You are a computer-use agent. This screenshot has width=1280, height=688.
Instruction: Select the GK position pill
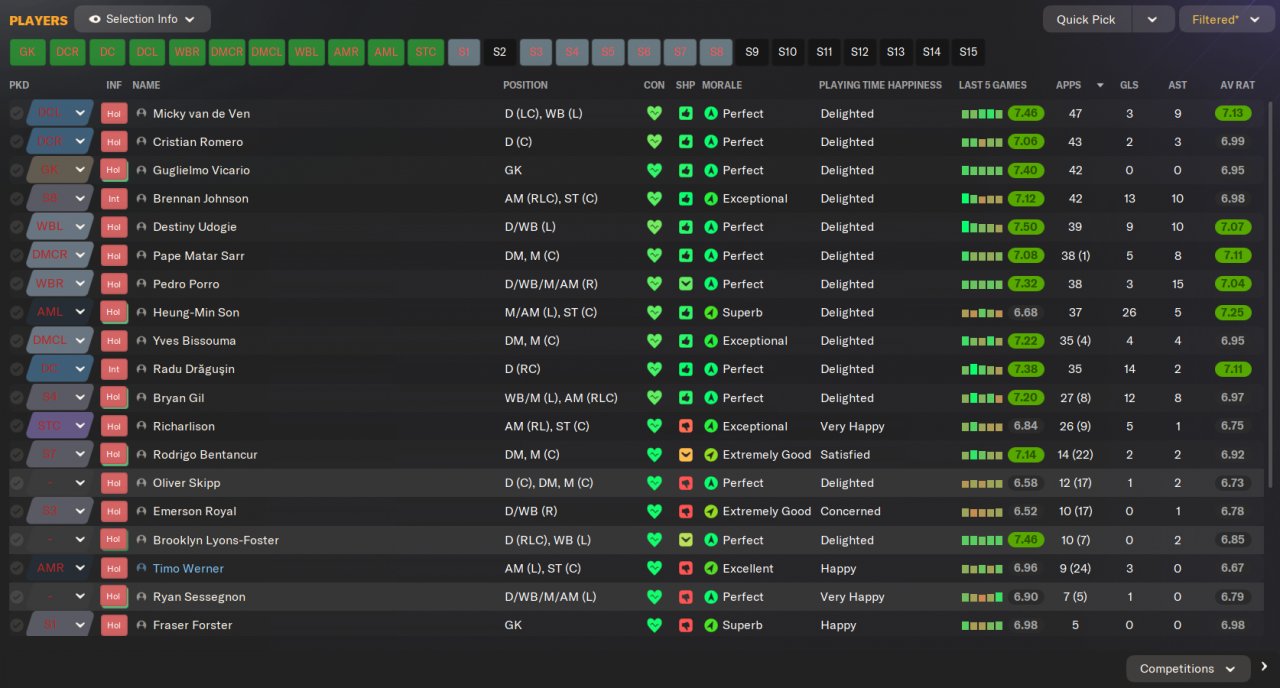[27, 52]
